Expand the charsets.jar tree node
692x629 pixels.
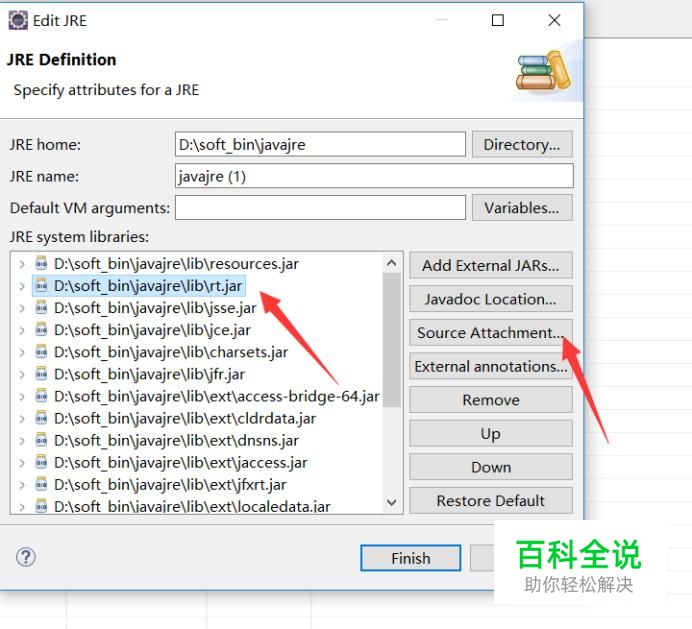[22, 352]
